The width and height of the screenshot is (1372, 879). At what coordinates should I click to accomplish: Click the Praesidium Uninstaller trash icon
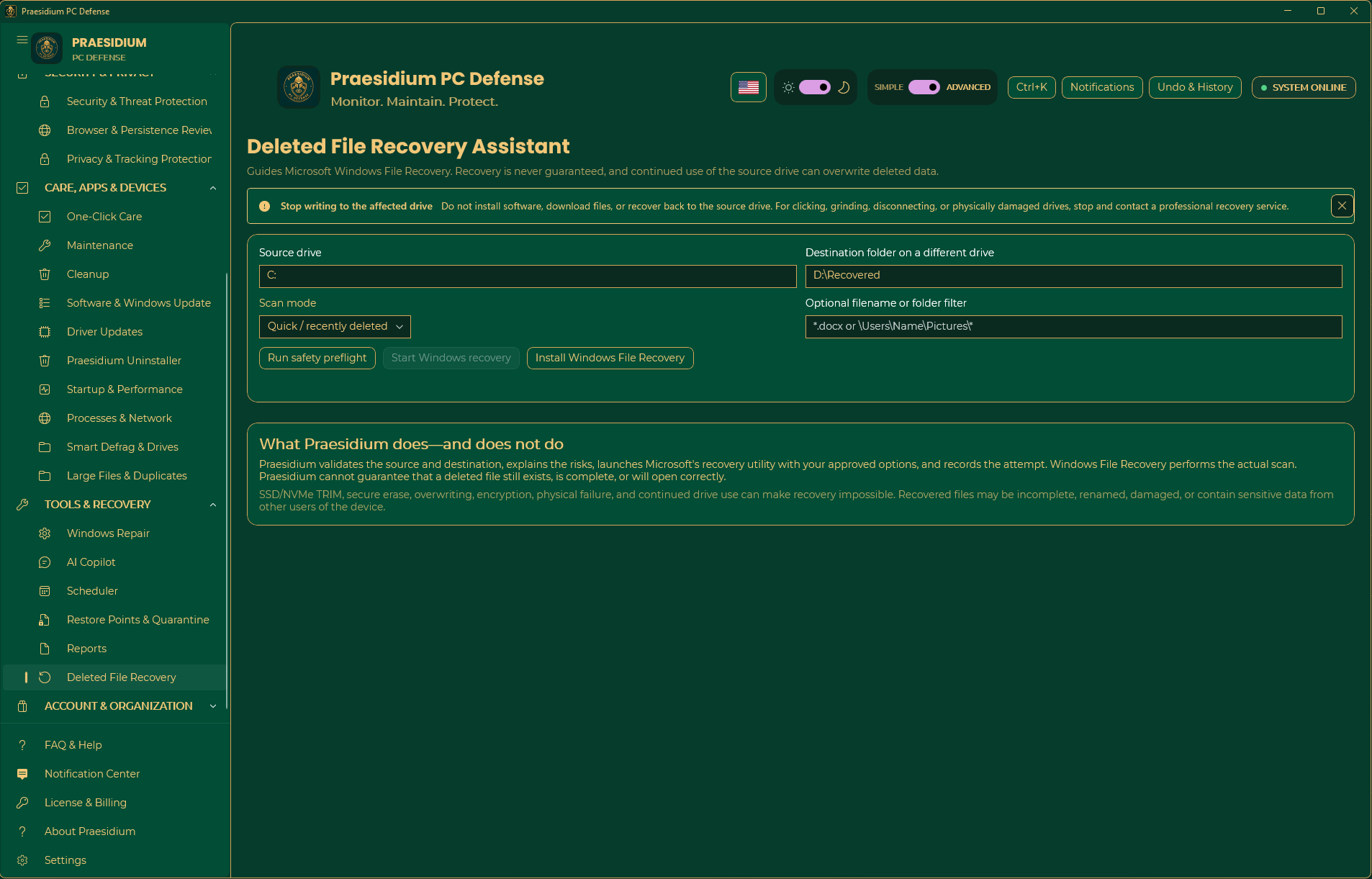(x=45, y=361)
